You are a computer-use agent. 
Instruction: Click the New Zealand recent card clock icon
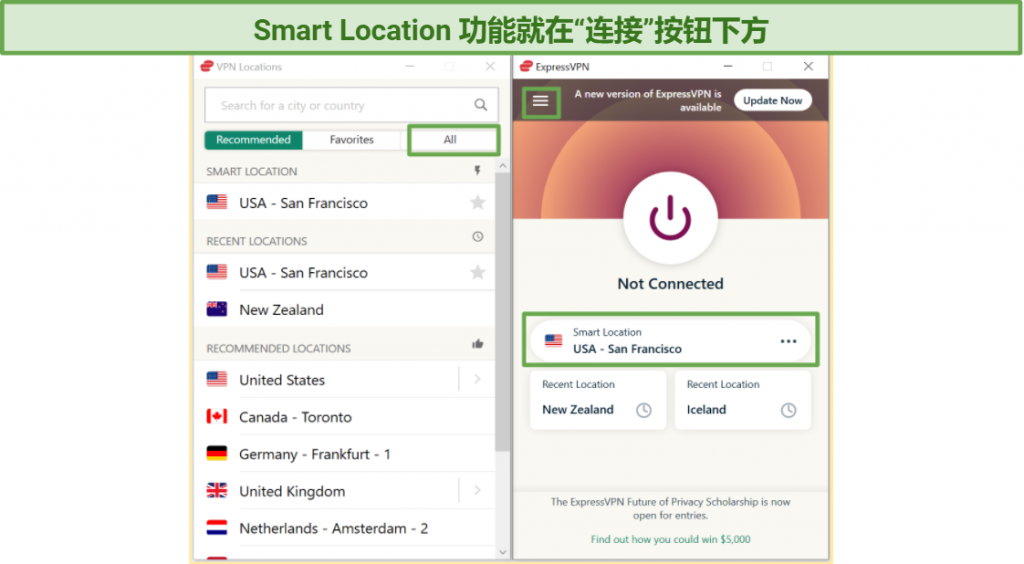tap(644, 410)
